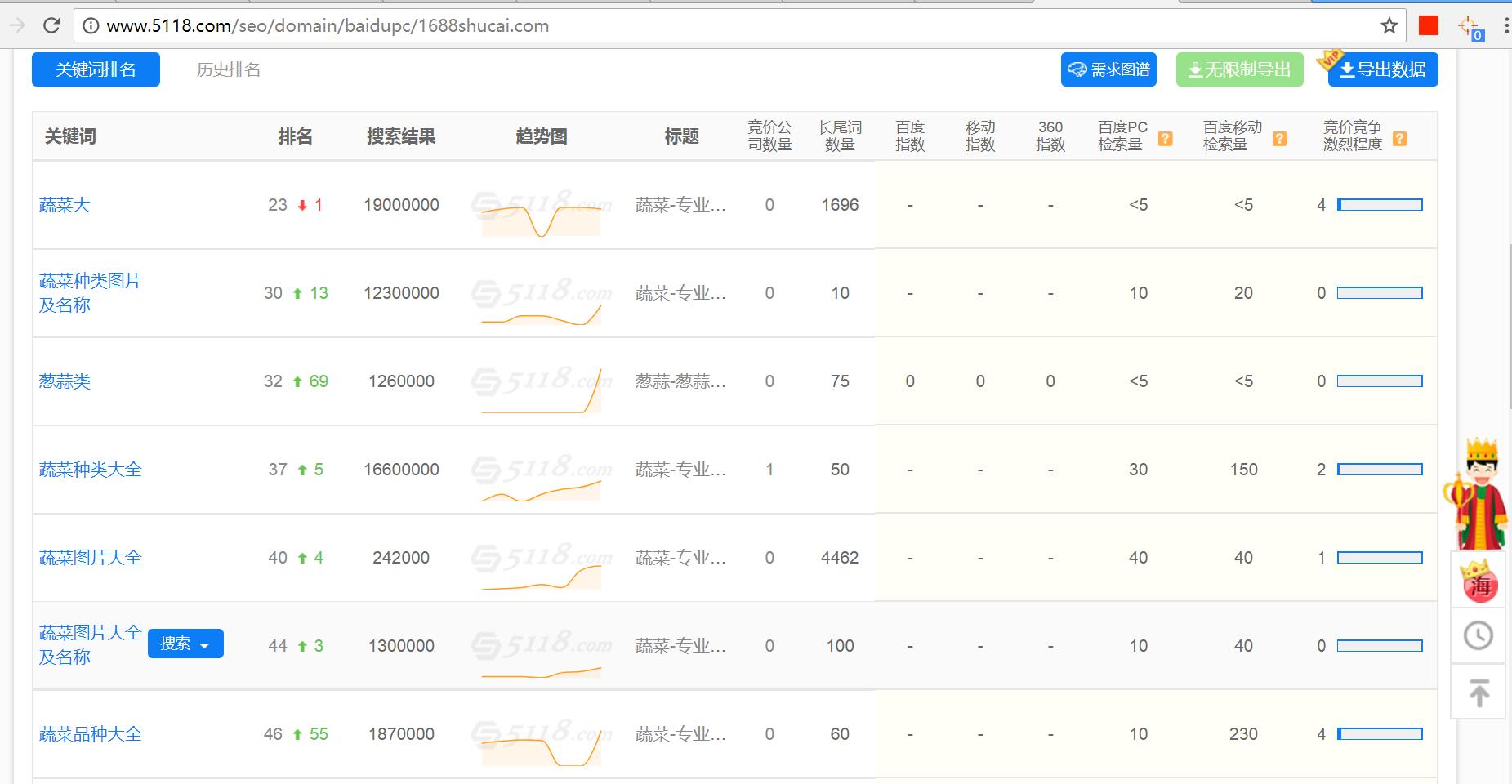
Task: Click the demand graph brain icon on 需求图谱
Action: pos(1076,69)
